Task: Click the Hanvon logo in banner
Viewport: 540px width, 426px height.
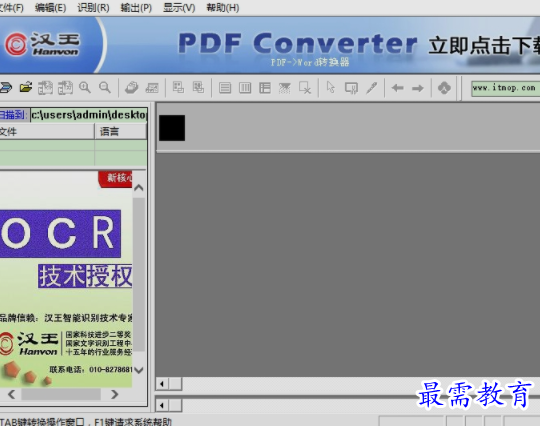Action: click(42, 44)
